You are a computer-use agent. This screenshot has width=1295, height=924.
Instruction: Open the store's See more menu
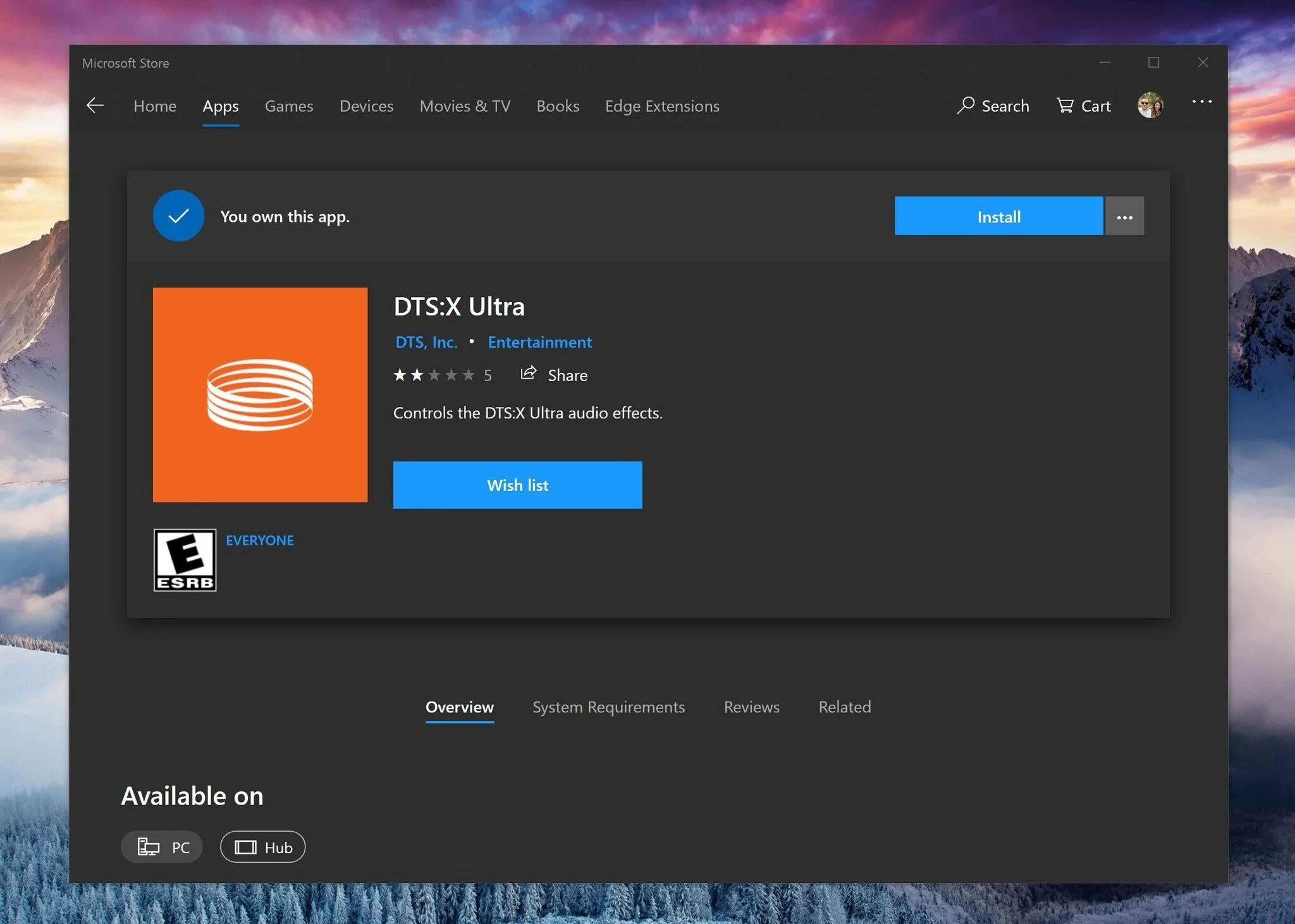1201,102
